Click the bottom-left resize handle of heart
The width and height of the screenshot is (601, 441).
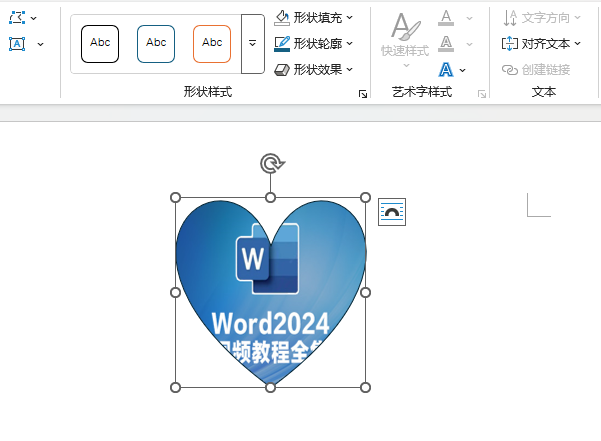[x=175, y=387]
